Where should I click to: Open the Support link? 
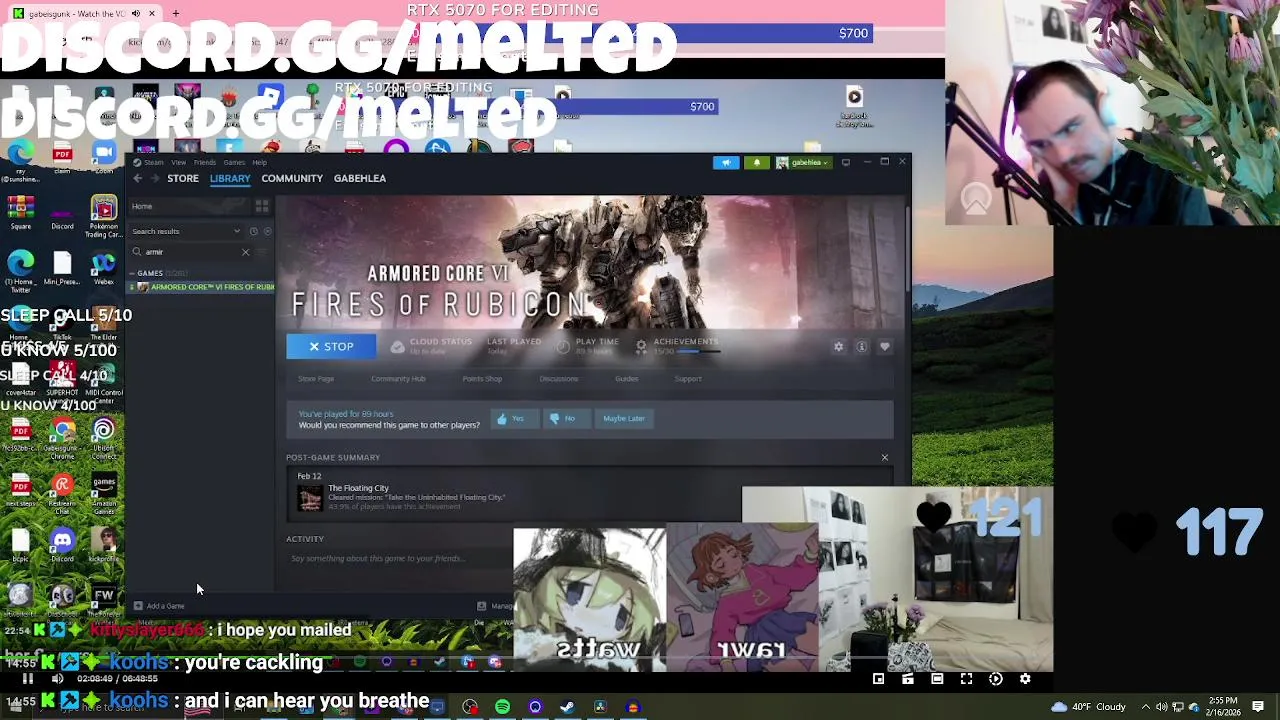688,379
